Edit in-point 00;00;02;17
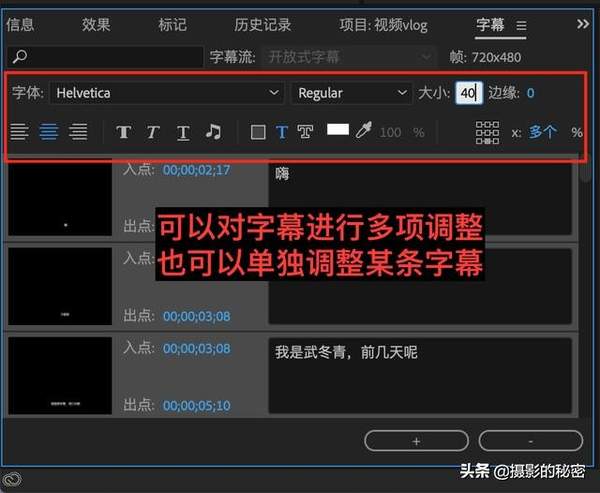 click(x=197, y=170)
